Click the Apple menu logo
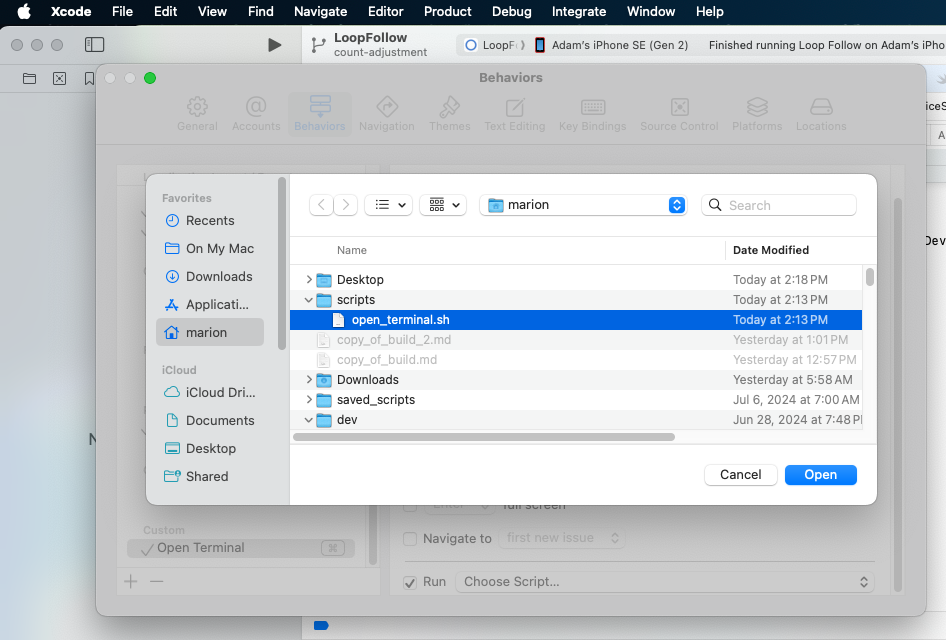Image resolution: width=946 pixels, height=640 pixels. click(24, 12)
